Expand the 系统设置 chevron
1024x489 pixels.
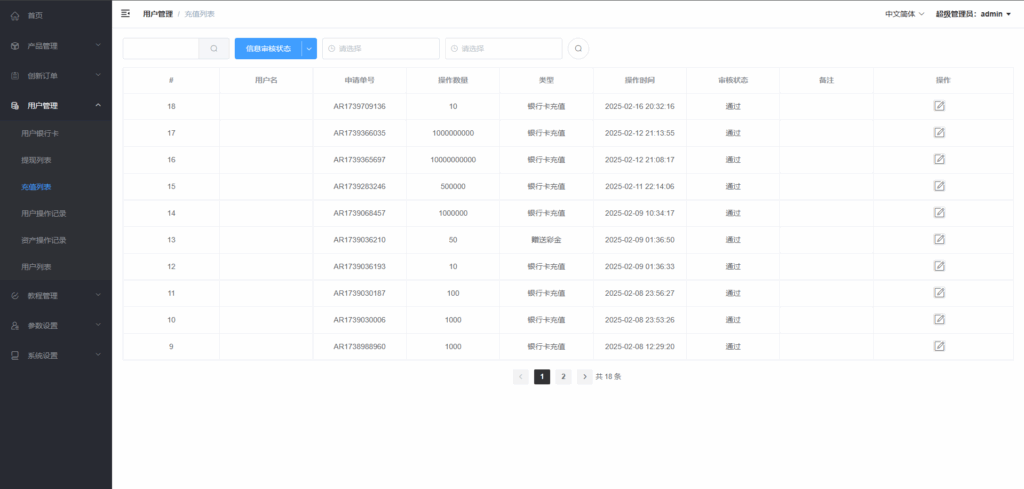point(98,355)
